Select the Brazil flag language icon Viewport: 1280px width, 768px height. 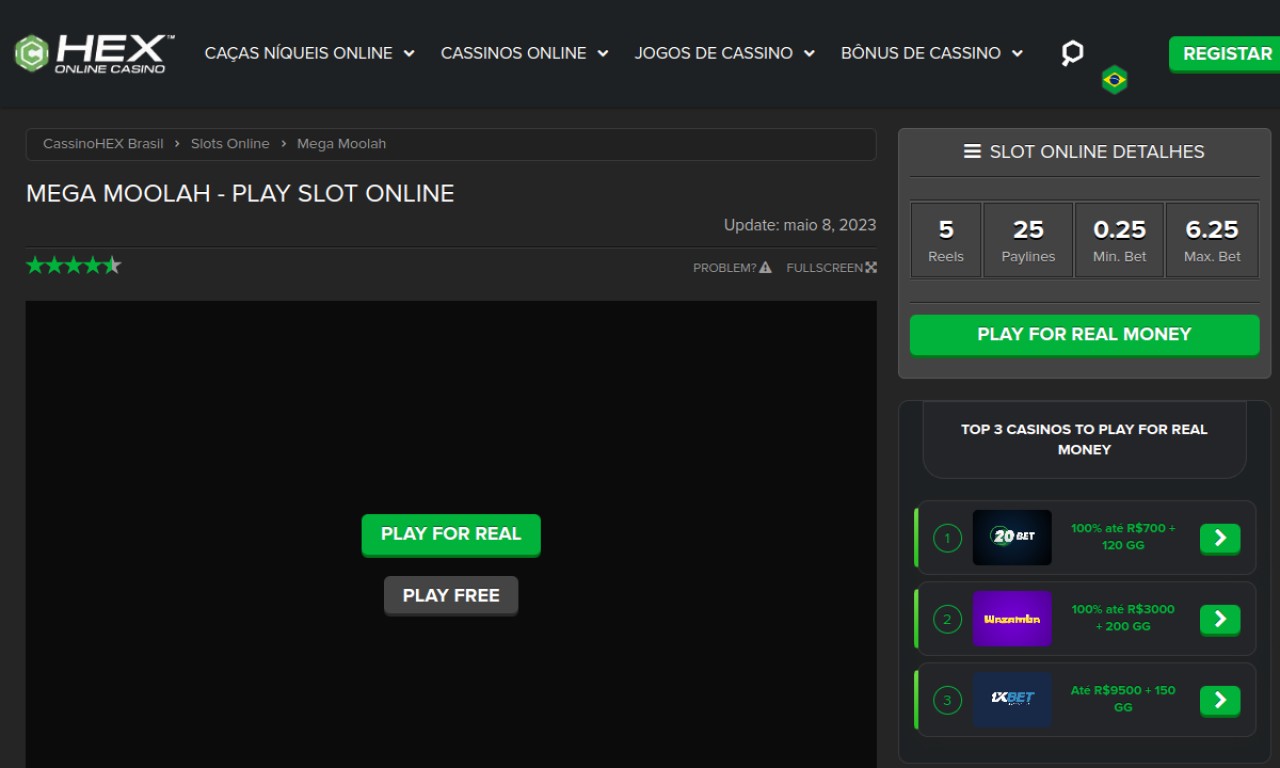pyautogui.click(x=1114, y=80)
